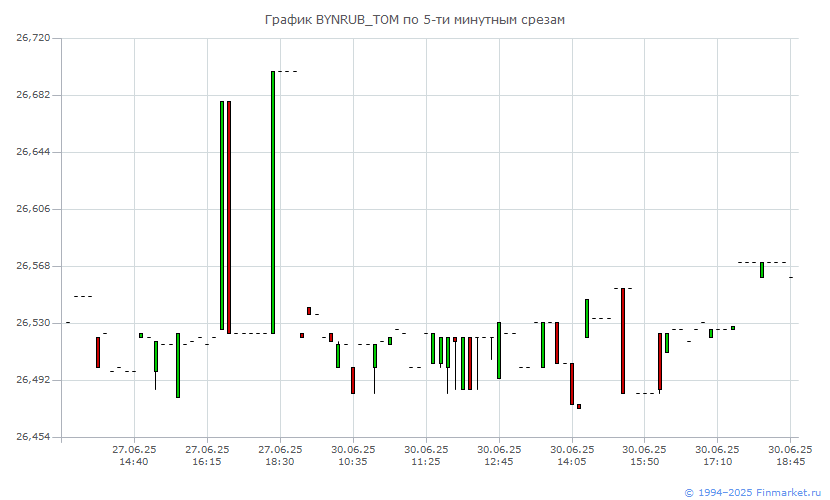
Task: Click the green candle at 12:45
Action: pos(499,350)
